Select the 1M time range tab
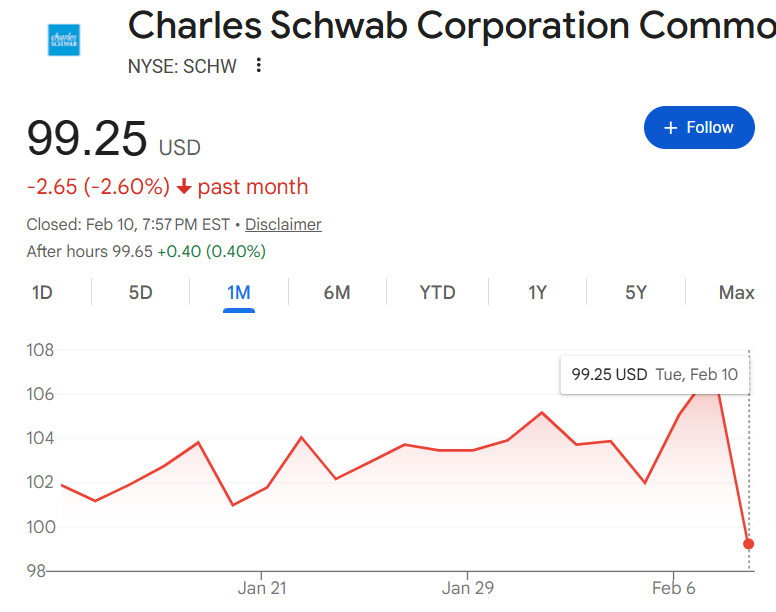 click(239, 293)
